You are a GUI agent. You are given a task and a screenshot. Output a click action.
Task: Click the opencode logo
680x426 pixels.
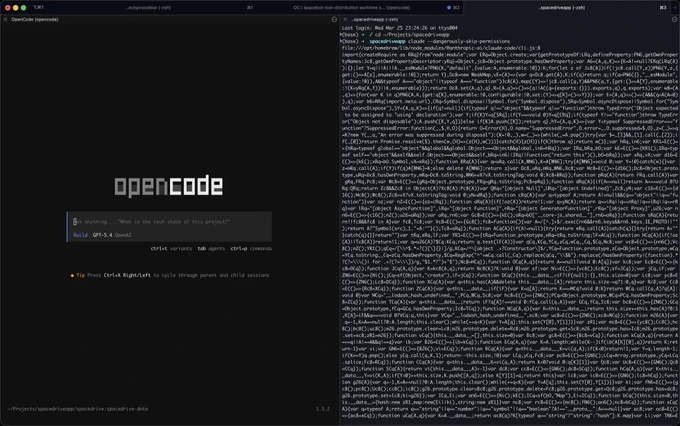point(169,186)
